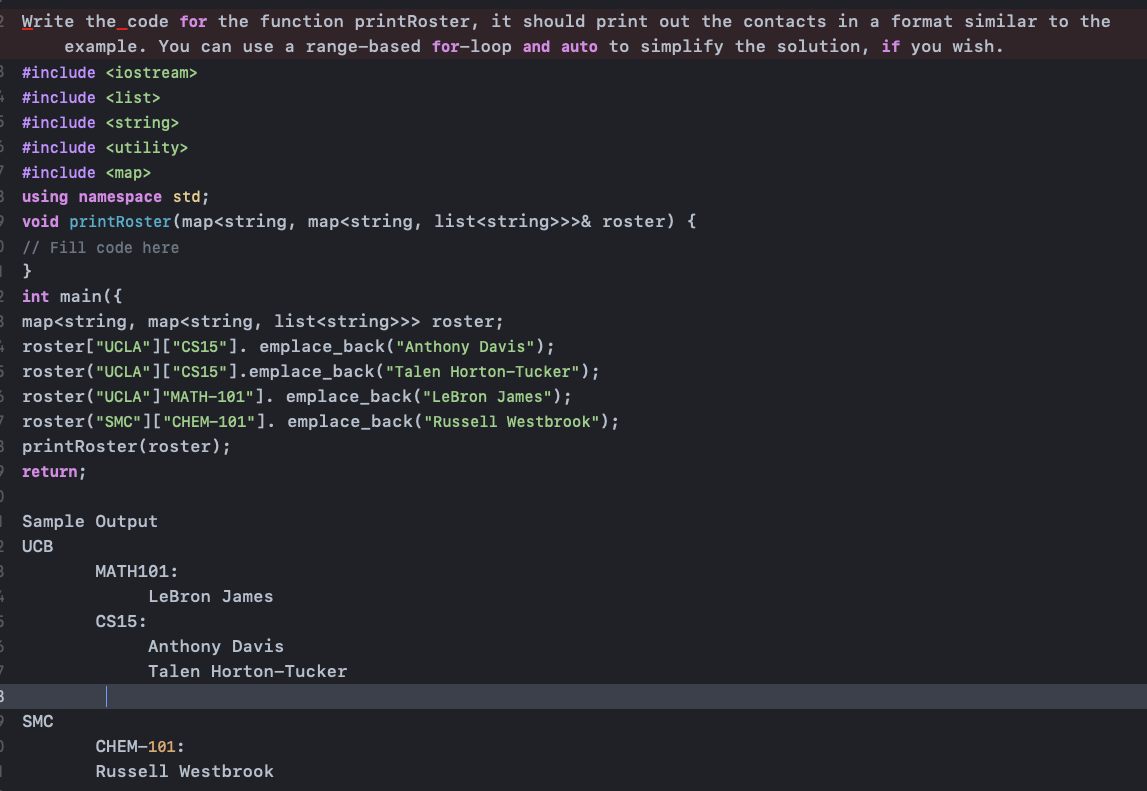Click the UCB line in the sample output
Screen dimensions: 1147x791
[x=37, y=546]
